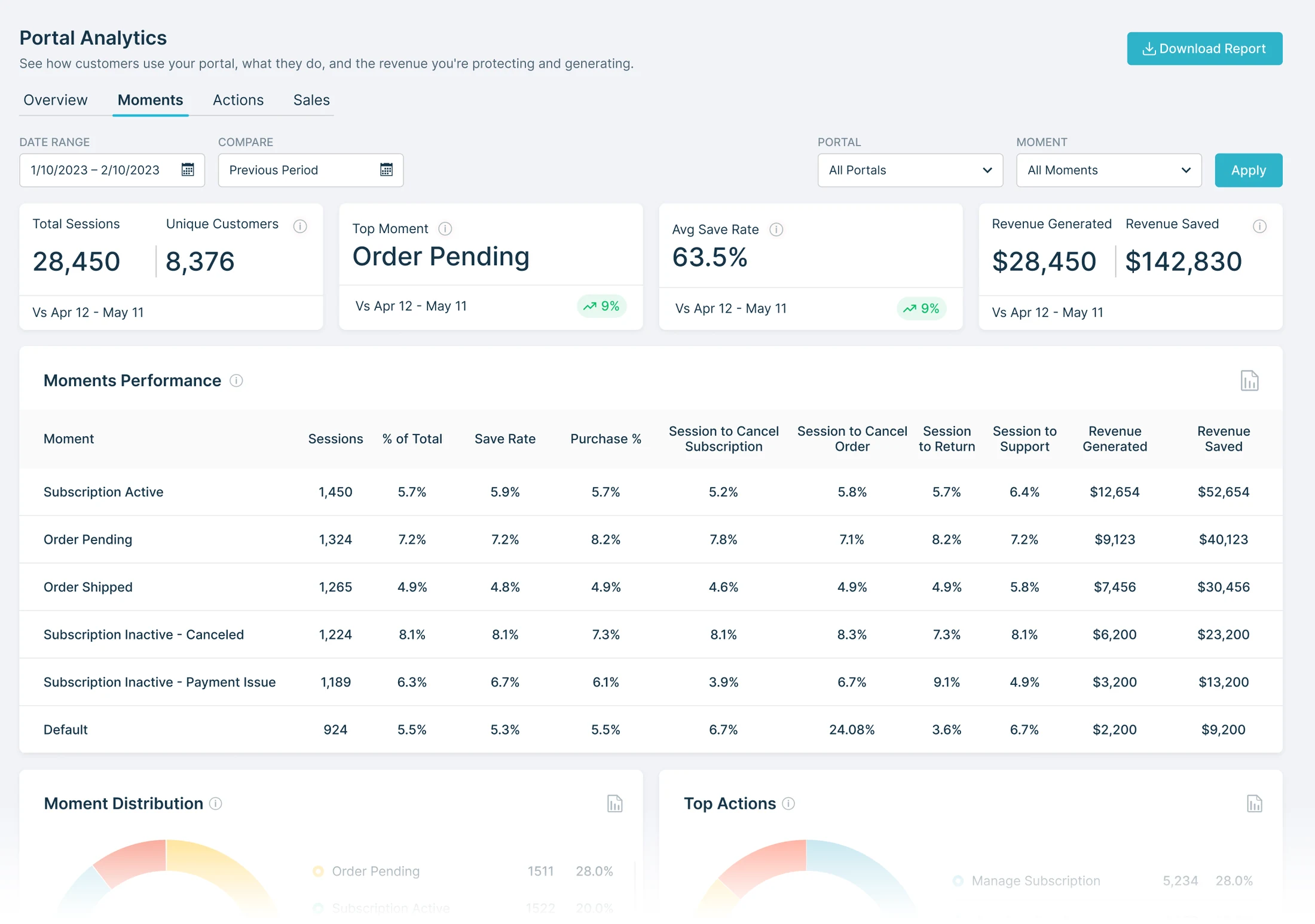
Task: Click the Purchase % column header
Action: point(605,439)
